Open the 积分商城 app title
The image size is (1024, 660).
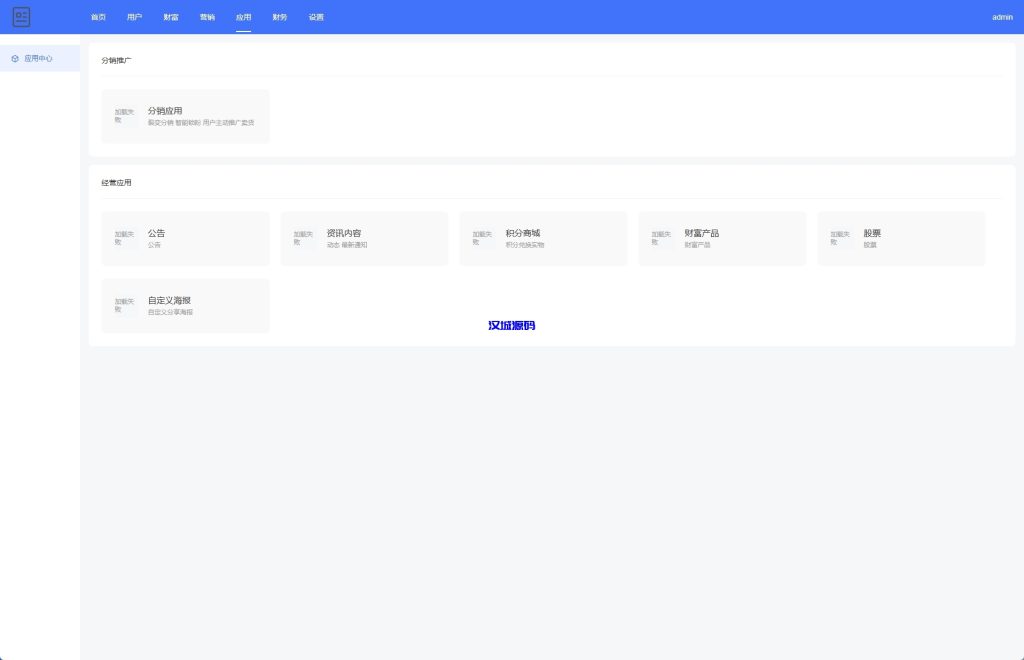coord(523,233)
